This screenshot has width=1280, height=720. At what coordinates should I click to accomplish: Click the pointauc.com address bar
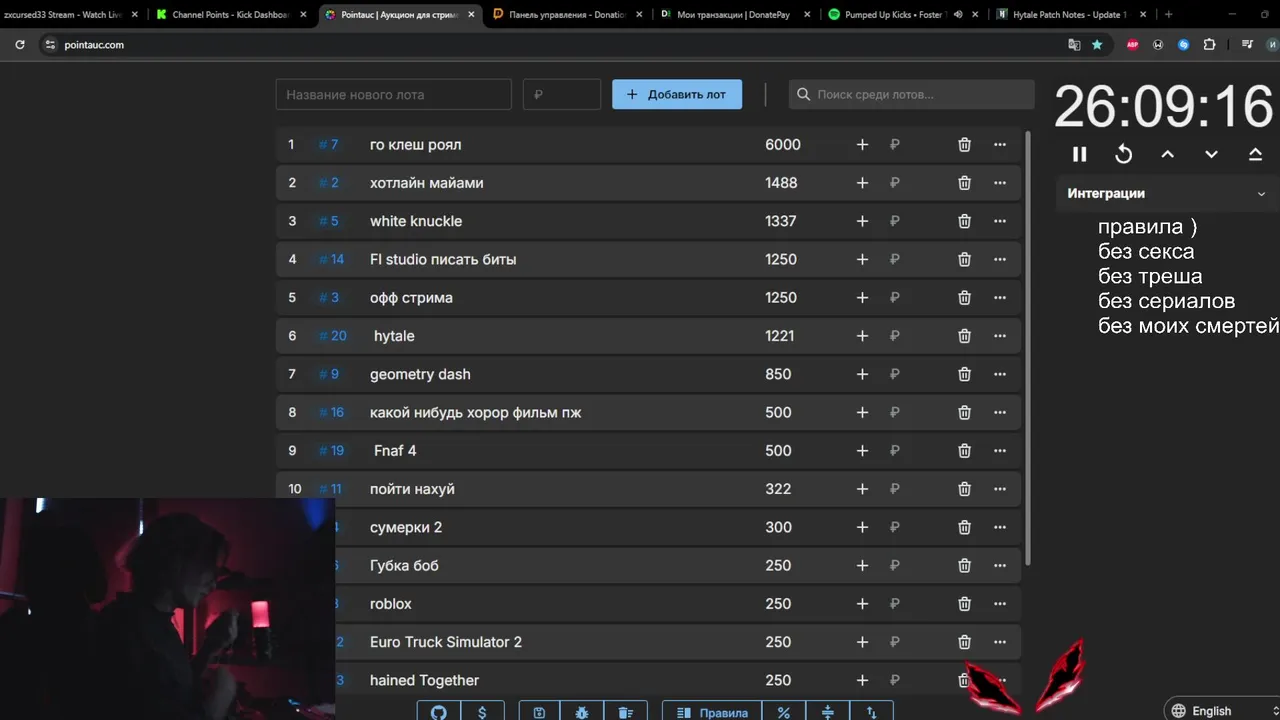pyautogui.click(x=560, y=44)
